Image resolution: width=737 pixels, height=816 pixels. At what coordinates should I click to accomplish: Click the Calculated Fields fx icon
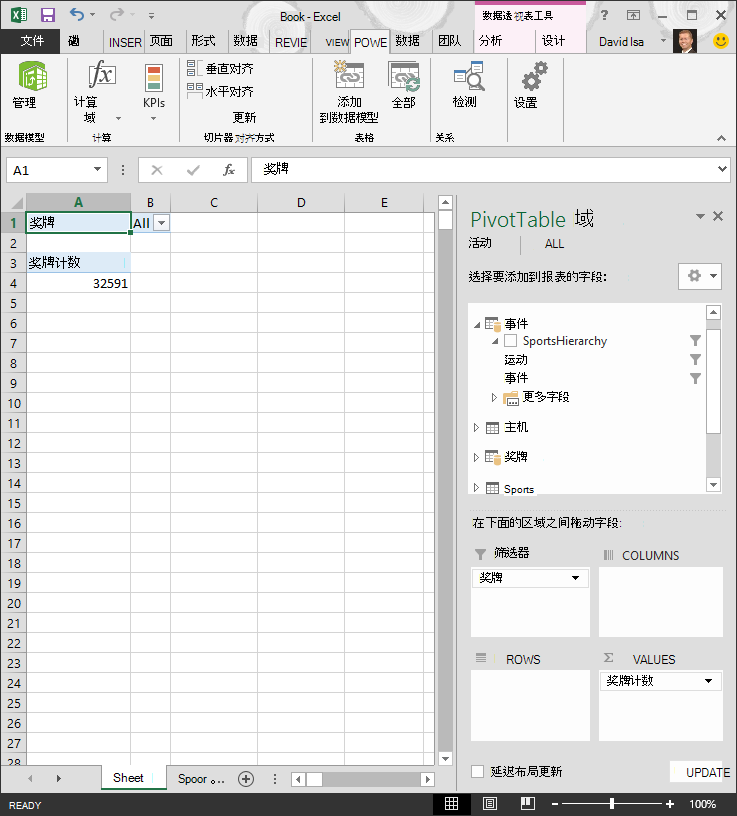click(101, 73)
